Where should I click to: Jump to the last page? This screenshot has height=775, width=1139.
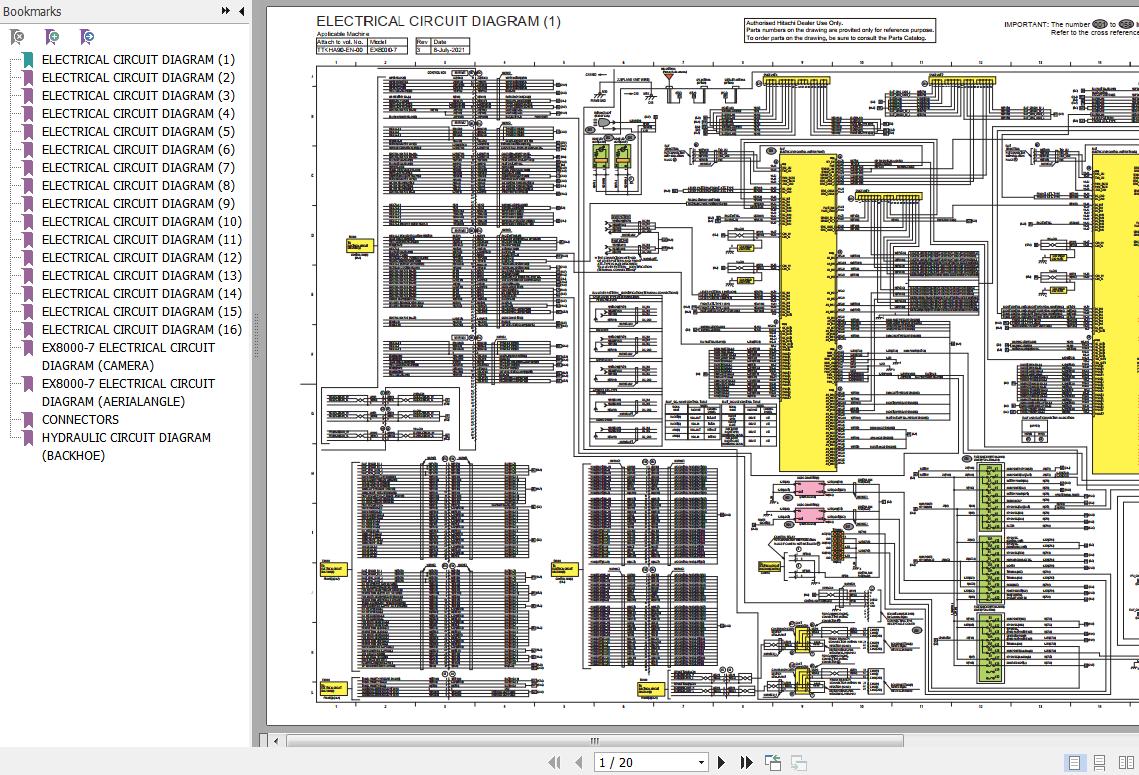click(x=746, y=763)
